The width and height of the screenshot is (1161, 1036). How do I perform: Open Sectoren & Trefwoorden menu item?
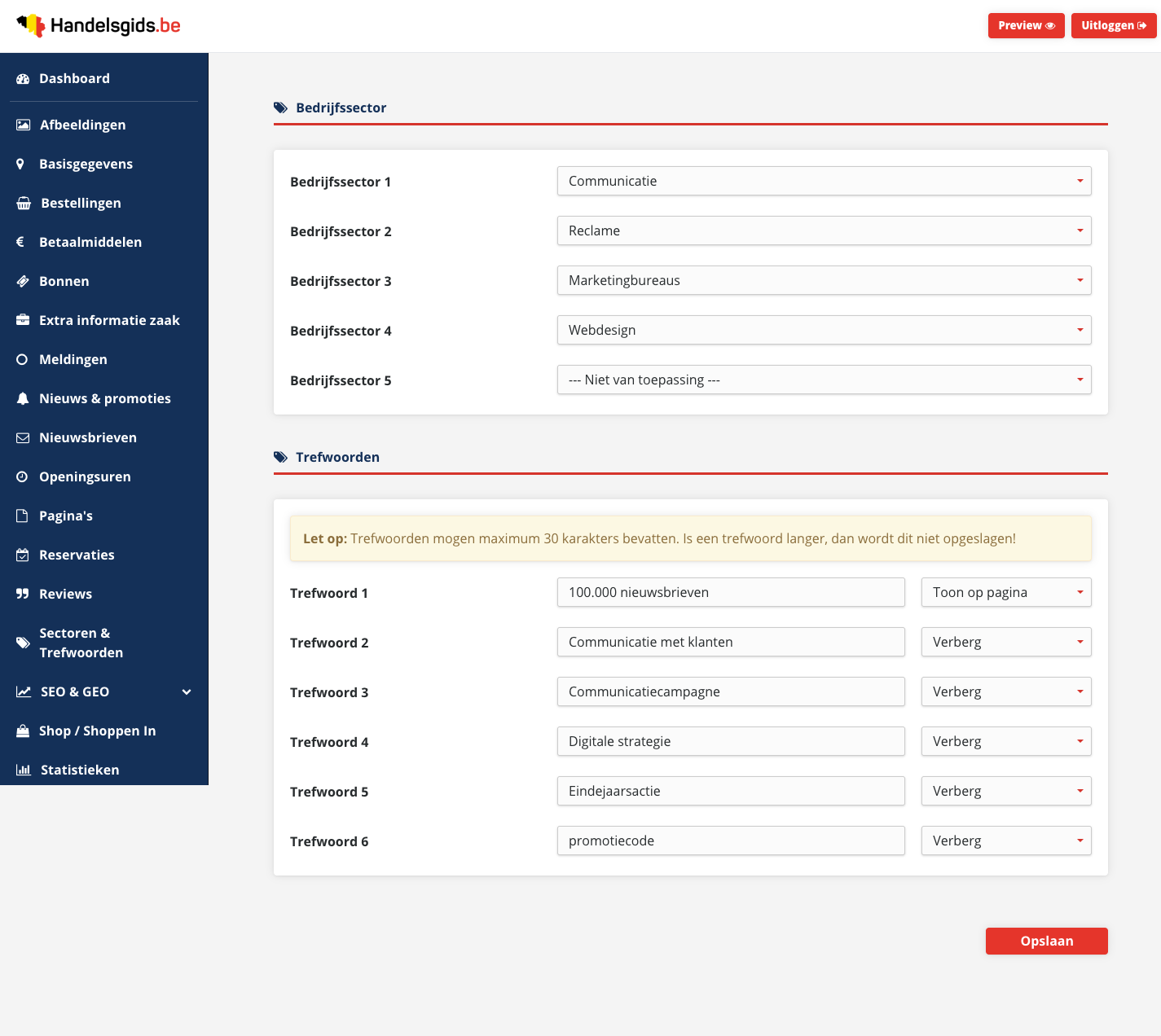point(104,643)
